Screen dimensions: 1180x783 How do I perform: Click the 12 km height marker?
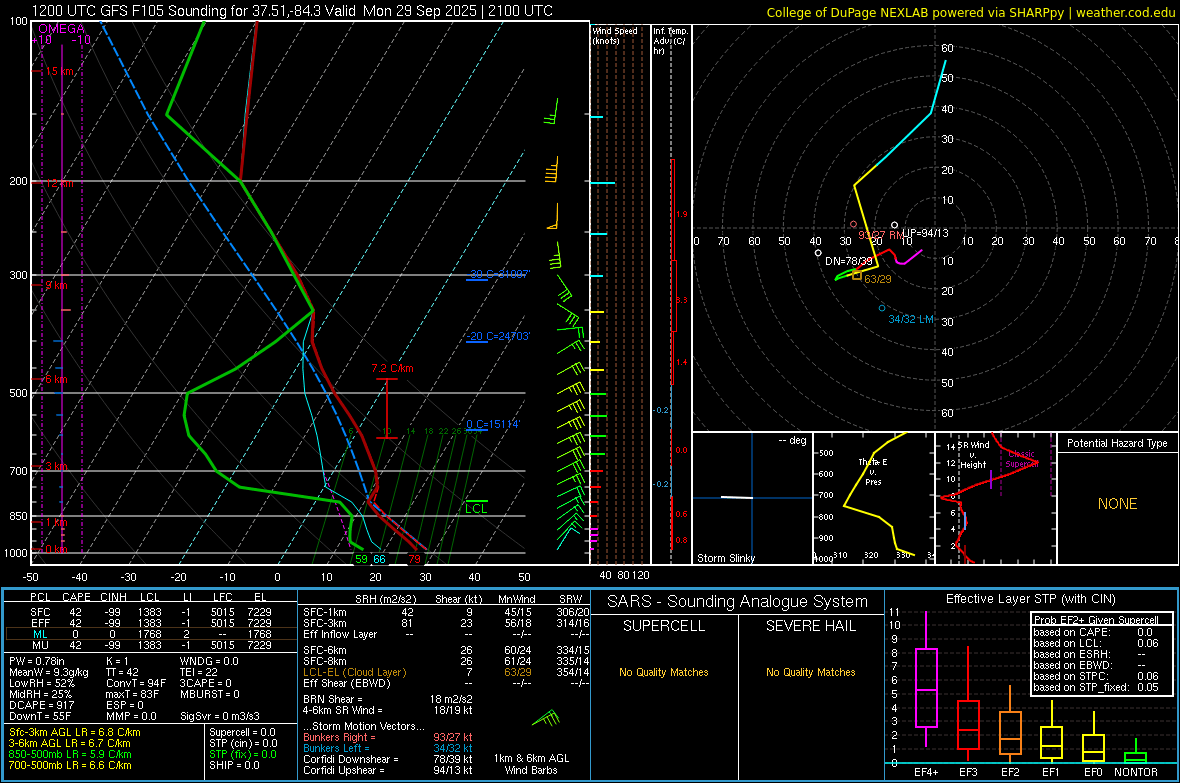point(59,183)
